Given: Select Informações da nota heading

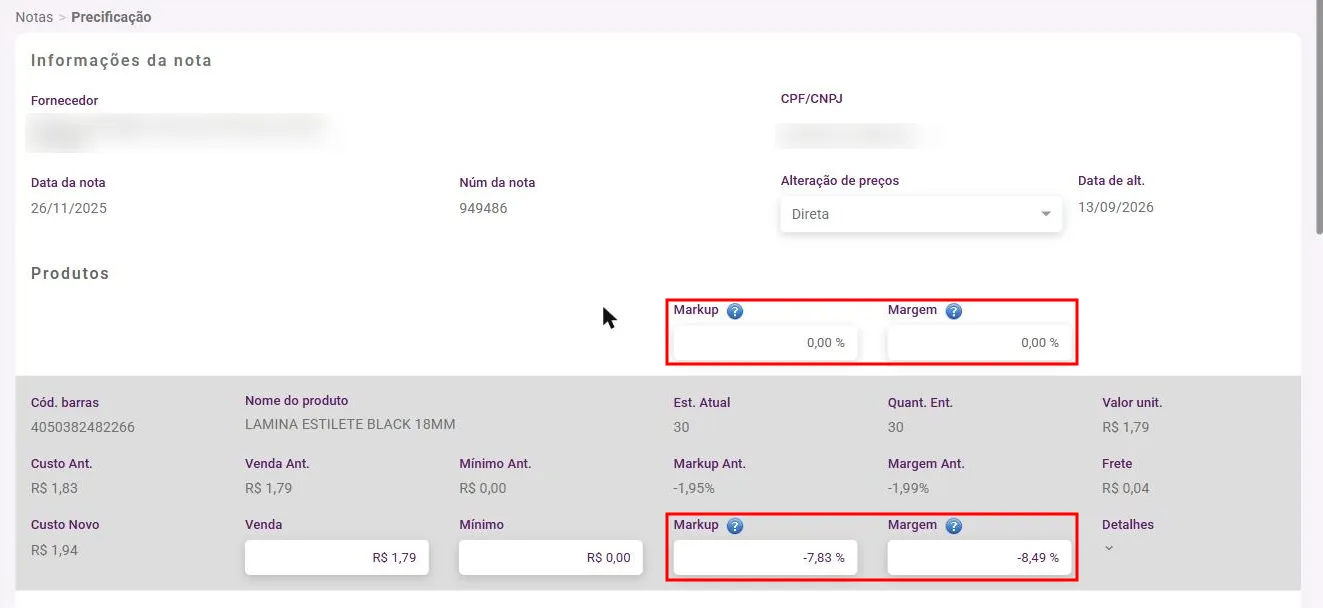Looking at the screenshot, I should [x=121, y=60].
